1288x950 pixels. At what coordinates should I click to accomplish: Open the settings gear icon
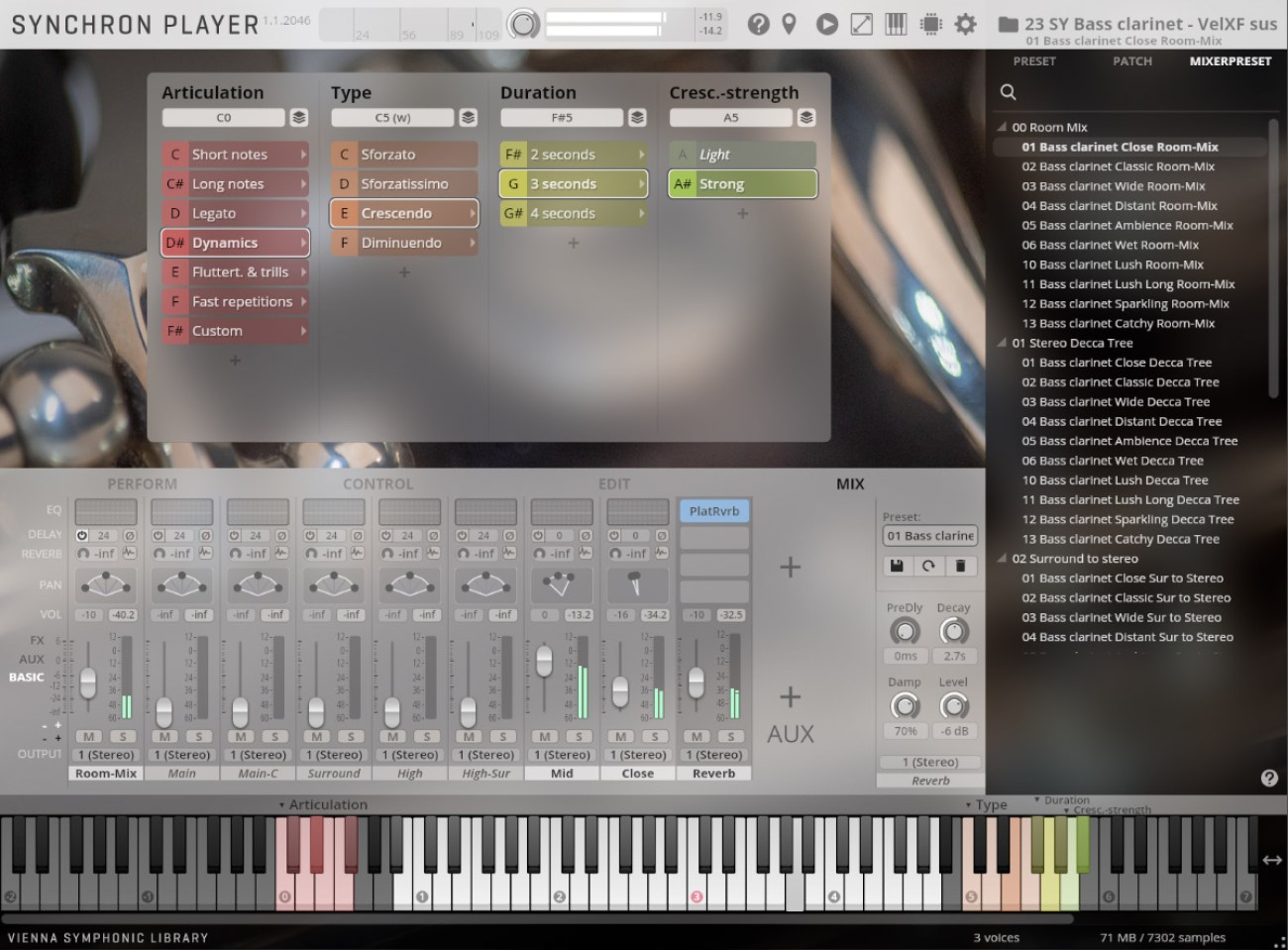tap(964, 24)
